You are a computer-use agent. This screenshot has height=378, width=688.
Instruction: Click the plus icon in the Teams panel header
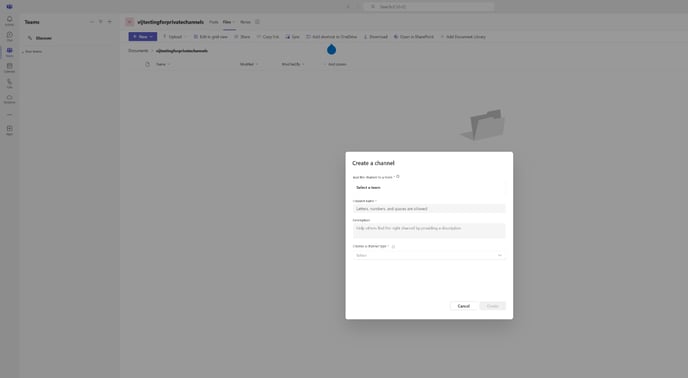point(110,22)
